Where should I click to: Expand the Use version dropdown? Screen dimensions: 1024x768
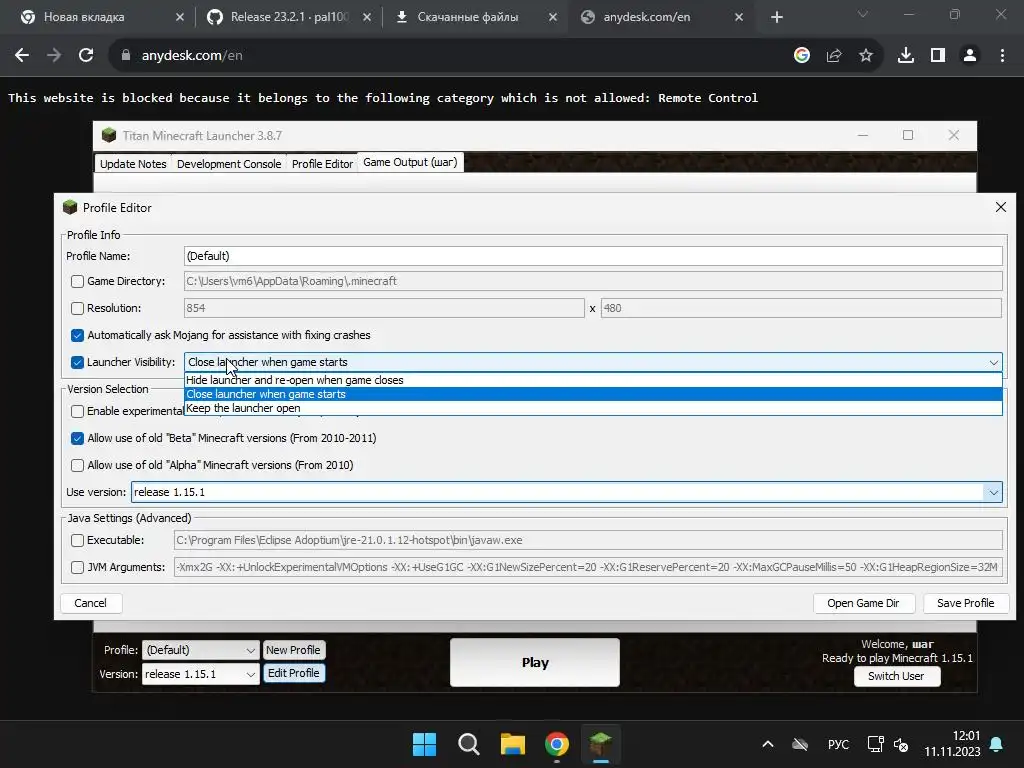[993, 492]
